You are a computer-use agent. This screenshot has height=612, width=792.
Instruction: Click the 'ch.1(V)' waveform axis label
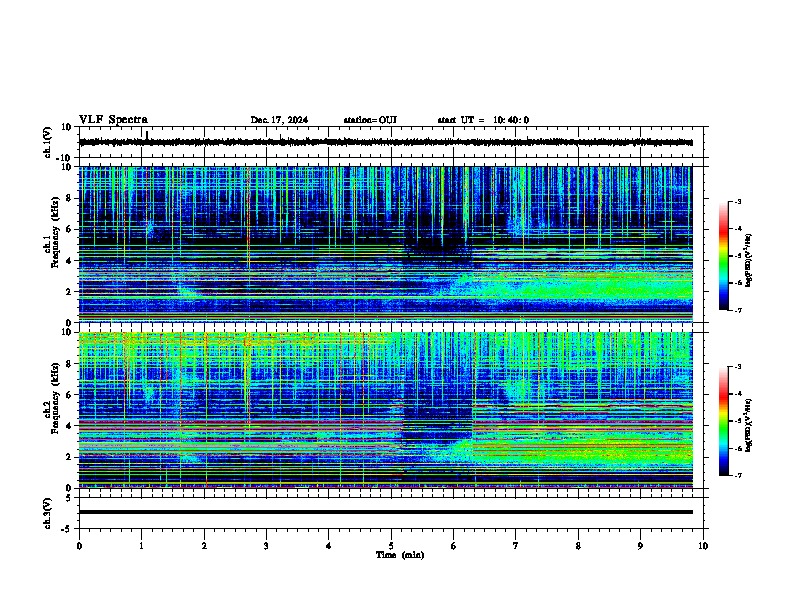(x=48, y=142)
